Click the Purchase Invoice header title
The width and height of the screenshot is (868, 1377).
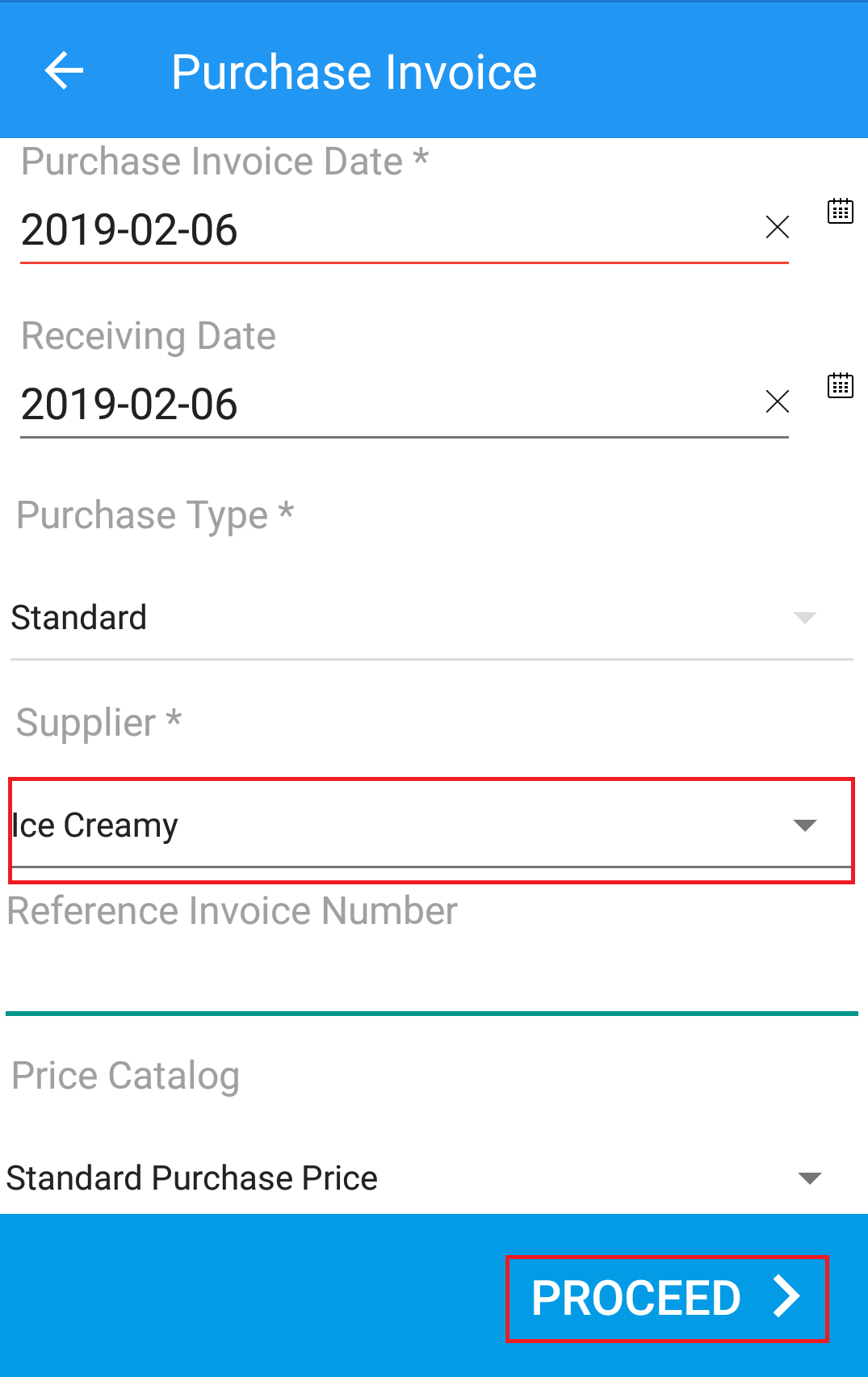(354, 73)
